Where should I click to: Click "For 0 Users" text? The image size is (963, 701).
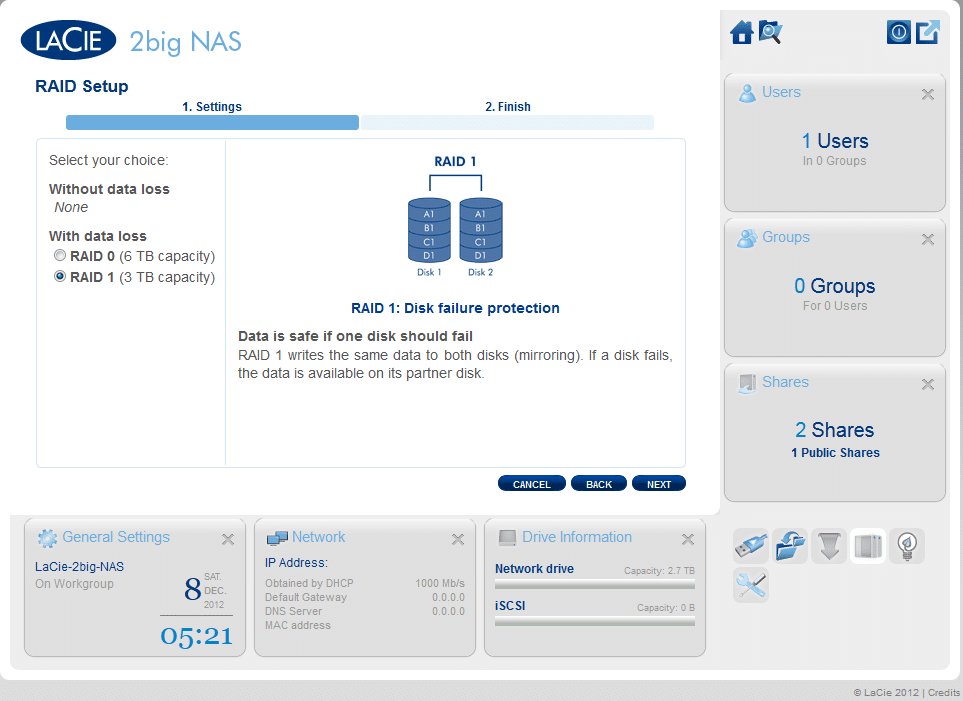835,306
